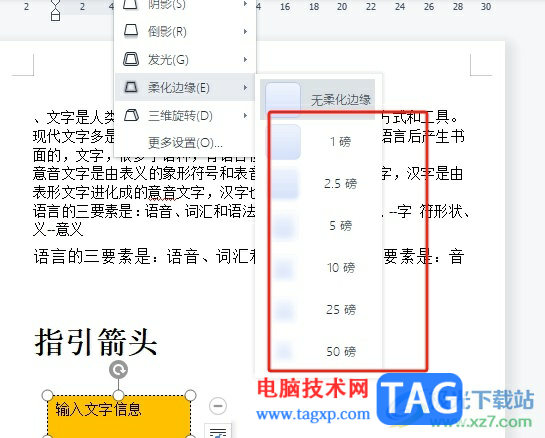The width and height of the screenshot is (545, 438).
Task: Click ruler mark 20
Action: click(x=342, y=7)
